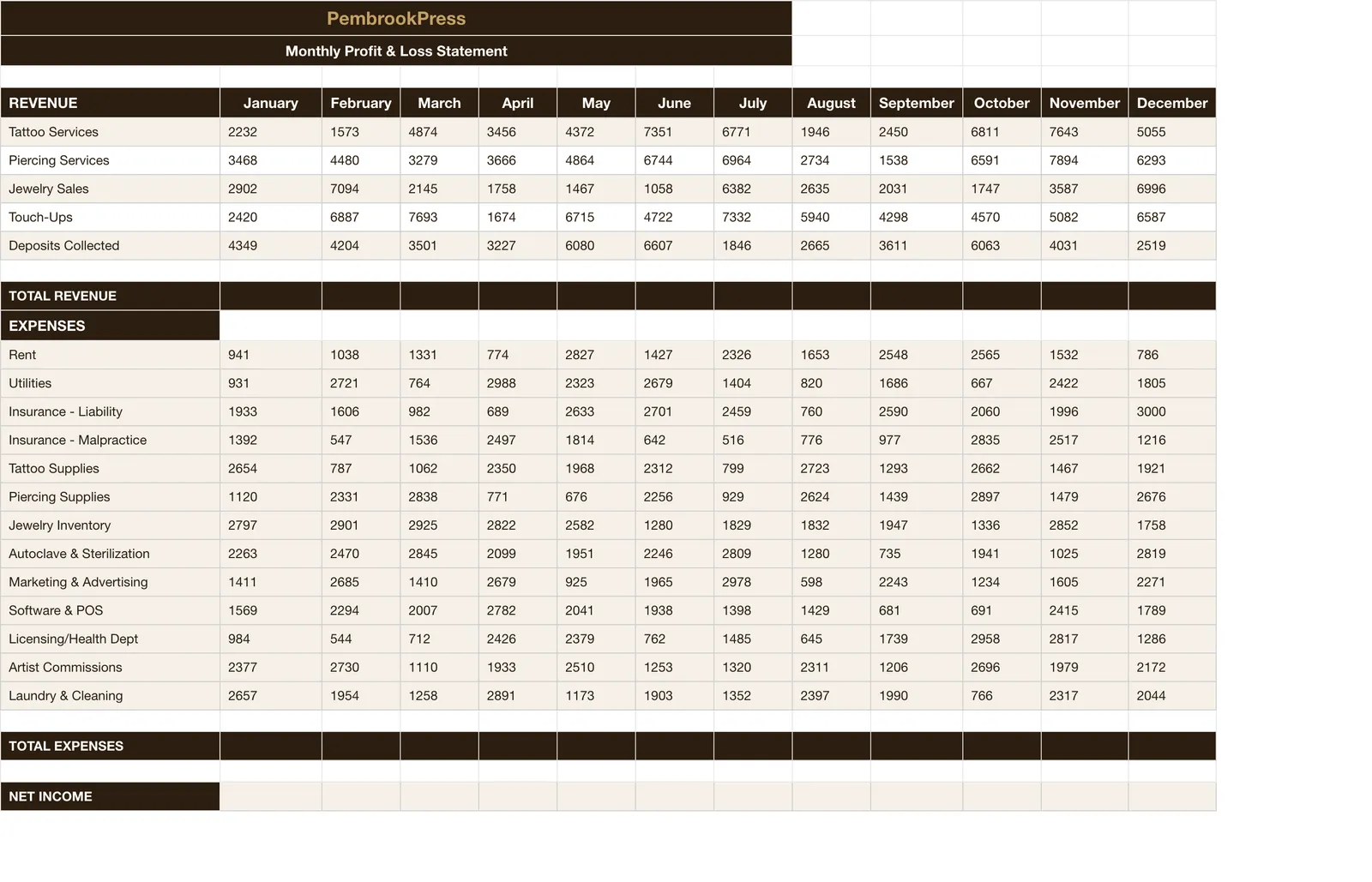Select the TOTAL EXPENSES label cell
The image size is (1372, 882).
(110, 746)
